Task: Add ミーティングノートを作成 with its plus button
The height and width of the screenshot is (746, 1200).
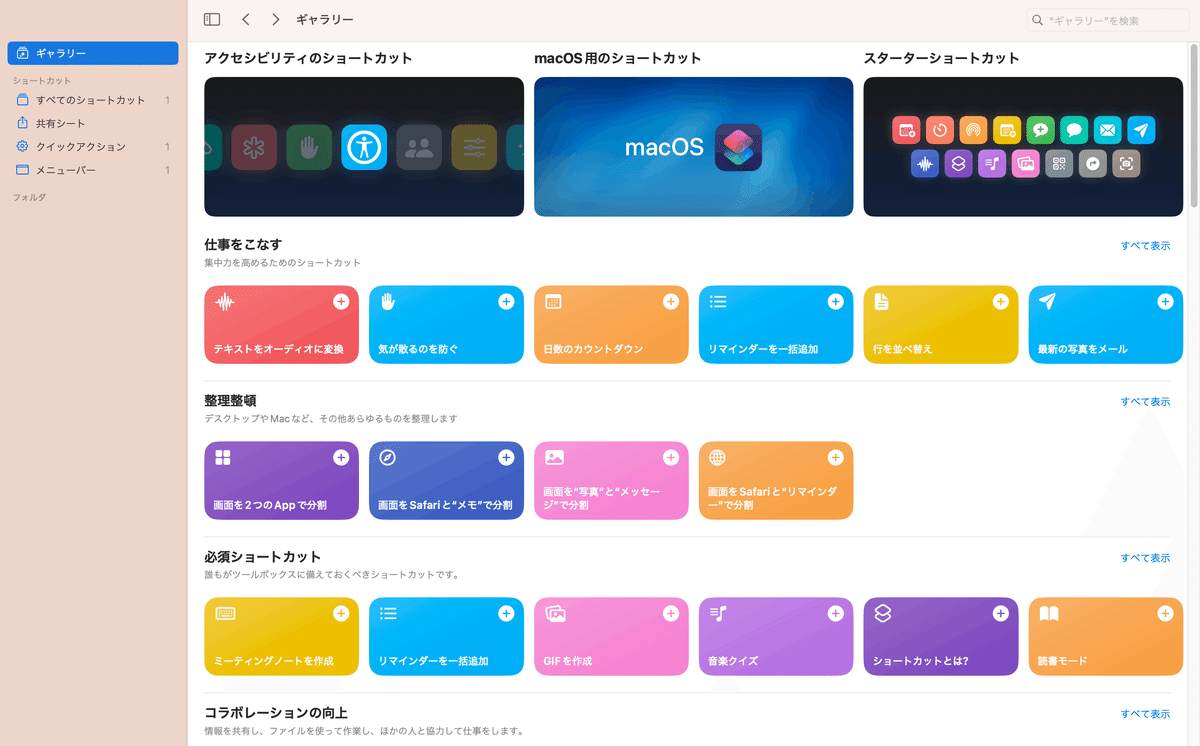Action: 341,613
